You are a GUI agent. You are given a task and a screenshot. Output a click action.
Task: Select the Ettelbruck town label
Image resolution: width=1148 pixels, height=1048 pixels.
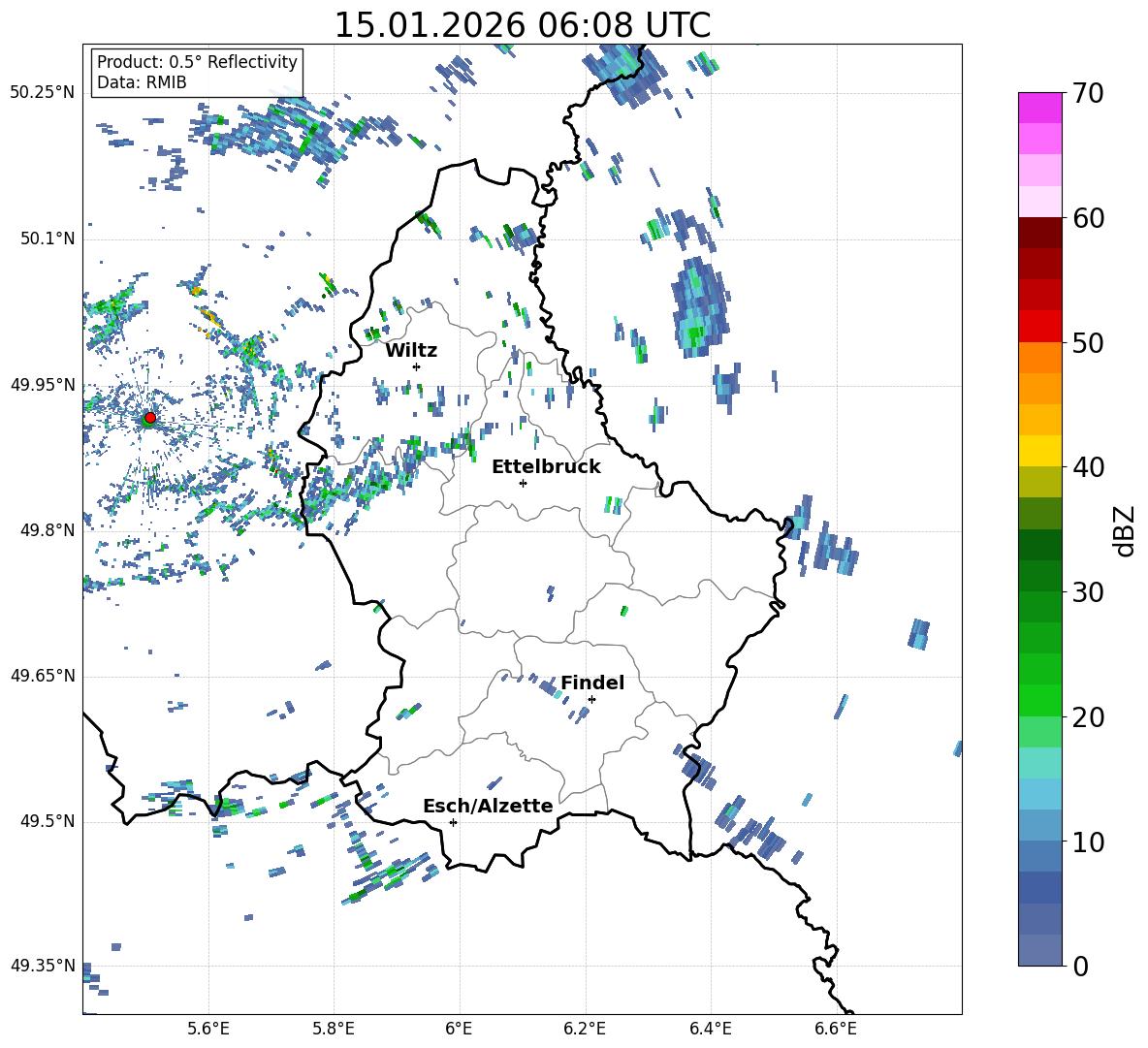(x=545, y=466)
